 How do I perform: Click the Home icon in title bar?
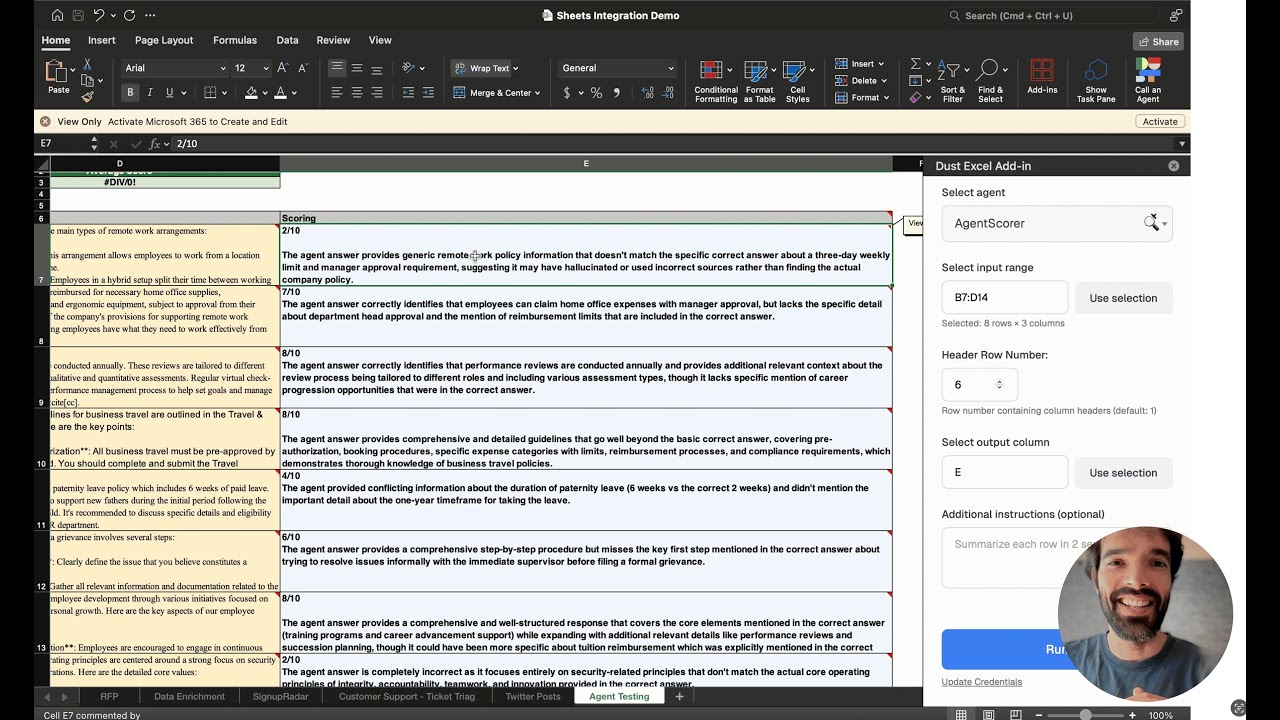click(x=57, y=15)
